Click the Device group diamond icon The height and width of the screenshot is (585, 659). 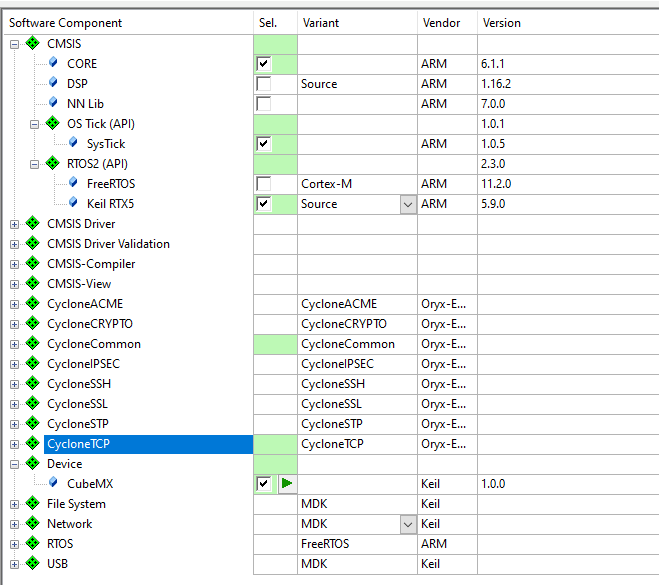[x=33, y=464]
